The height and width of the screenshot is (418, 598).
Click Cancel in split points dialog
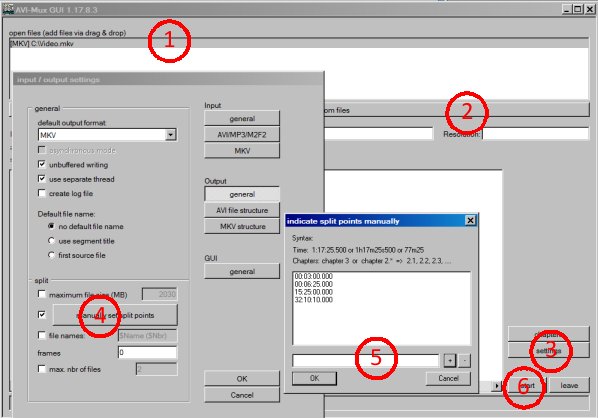(448, 378)
